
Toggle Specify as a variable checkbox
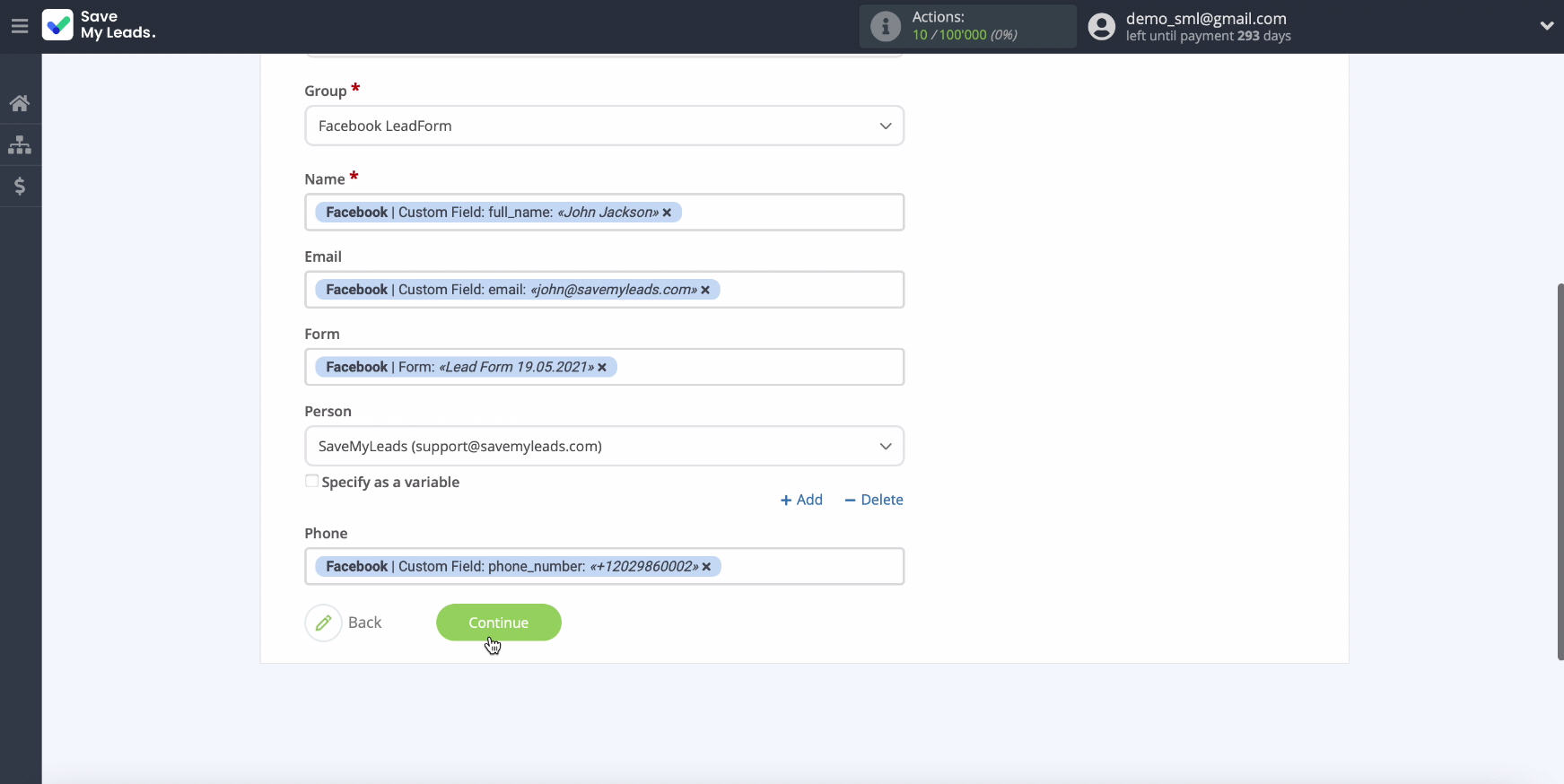click(311, 481)
